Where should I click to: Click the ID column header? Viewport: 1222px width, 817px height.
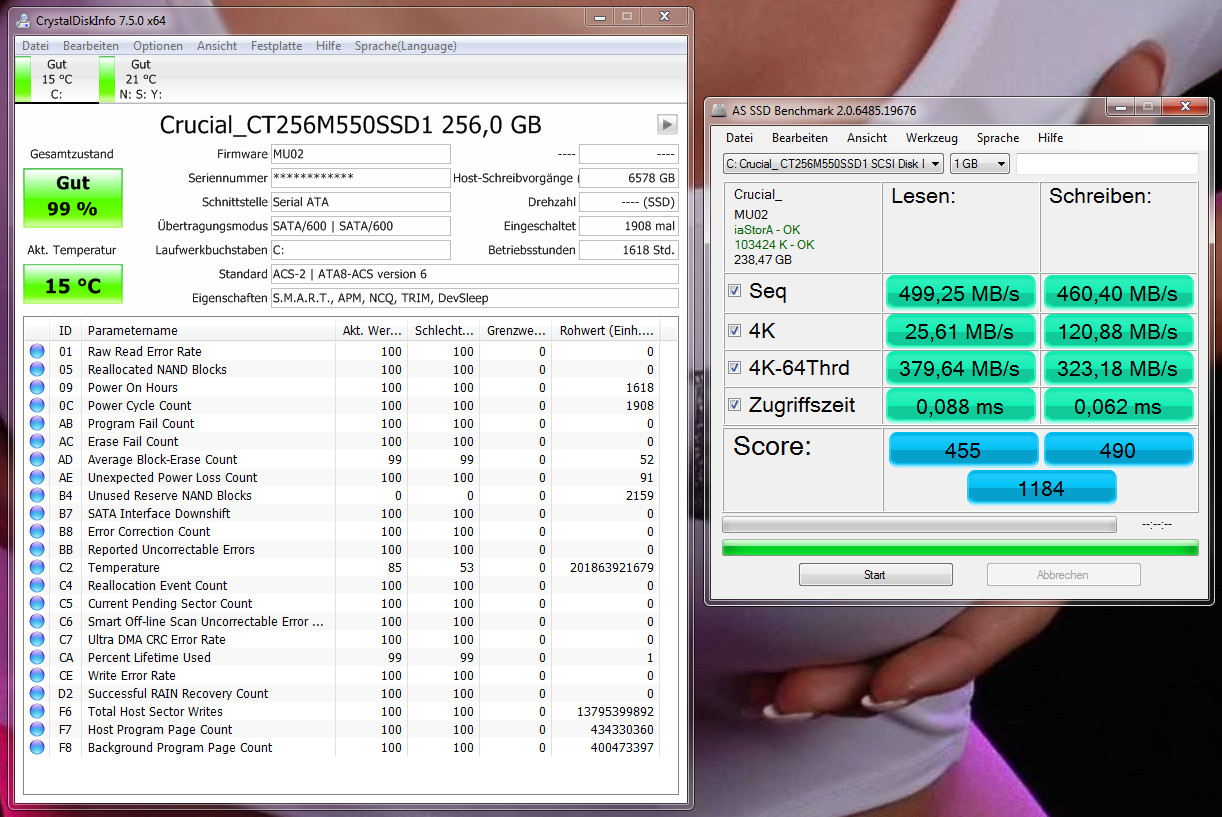point(66,330)
